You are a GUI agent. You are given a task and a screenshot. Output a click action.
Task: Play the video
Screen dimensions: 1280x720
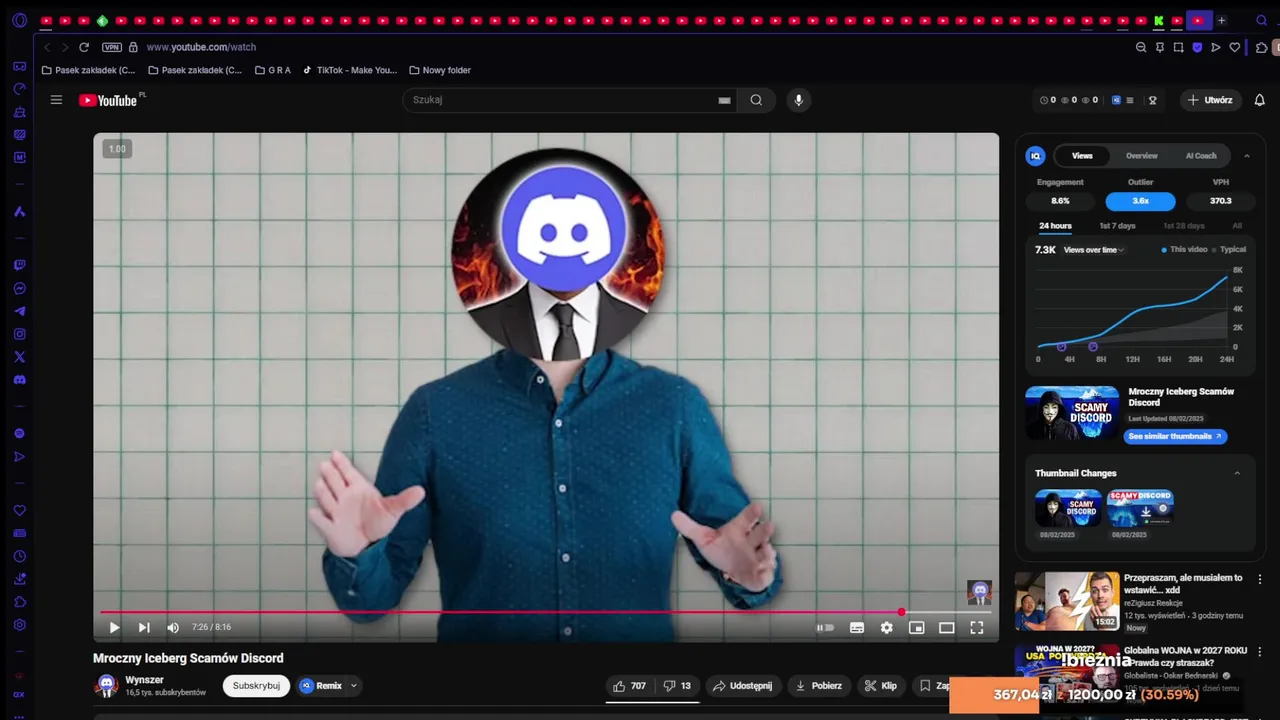tap(114, 627)
